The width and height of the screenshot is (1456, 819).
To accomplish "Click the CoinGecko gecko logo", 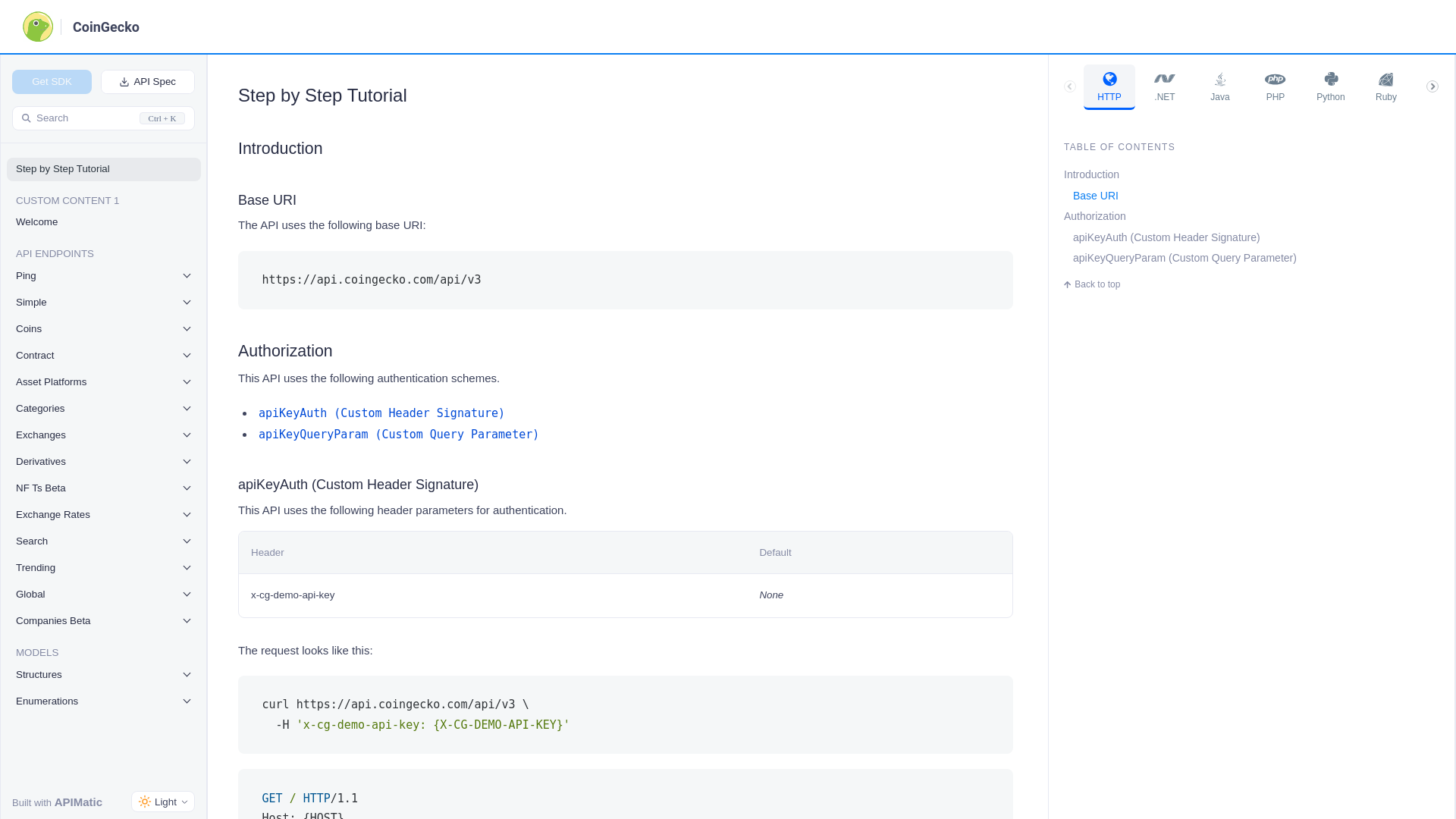I will 38,27.
